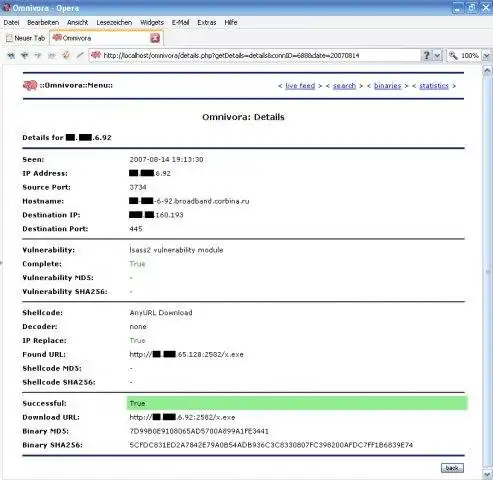
Task: Click hostname ending broadband.corbina.ru
Action: (x=189, y=201)
